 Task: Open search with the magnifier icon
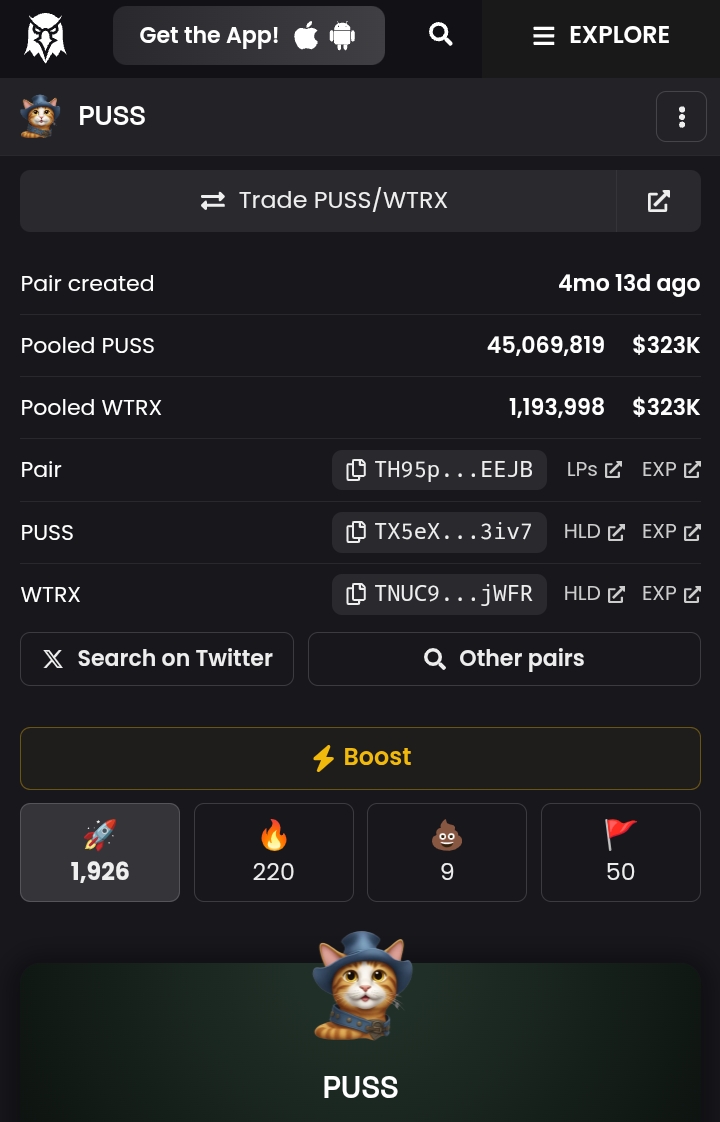tap(440, 35)
